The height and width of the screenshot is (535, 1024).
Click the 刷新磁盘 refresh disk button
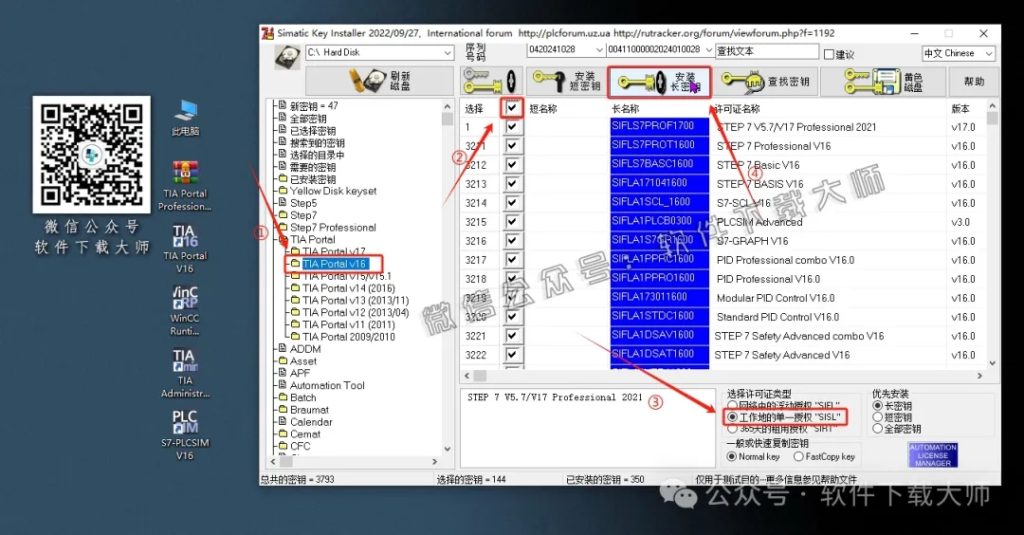pyautogui.click(x=379, y=81)
